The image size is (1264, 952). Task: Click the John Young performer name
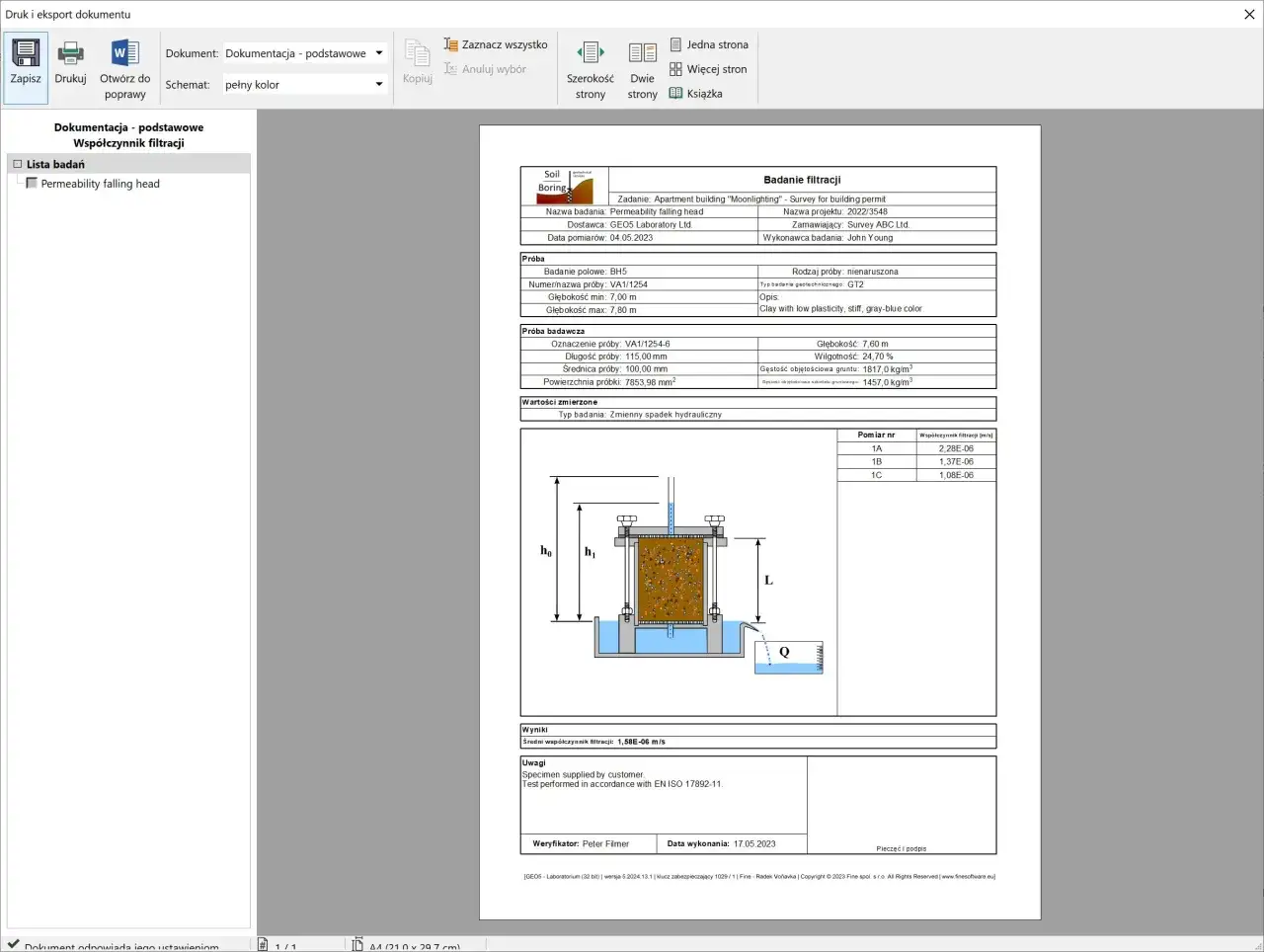click(870, 237)
